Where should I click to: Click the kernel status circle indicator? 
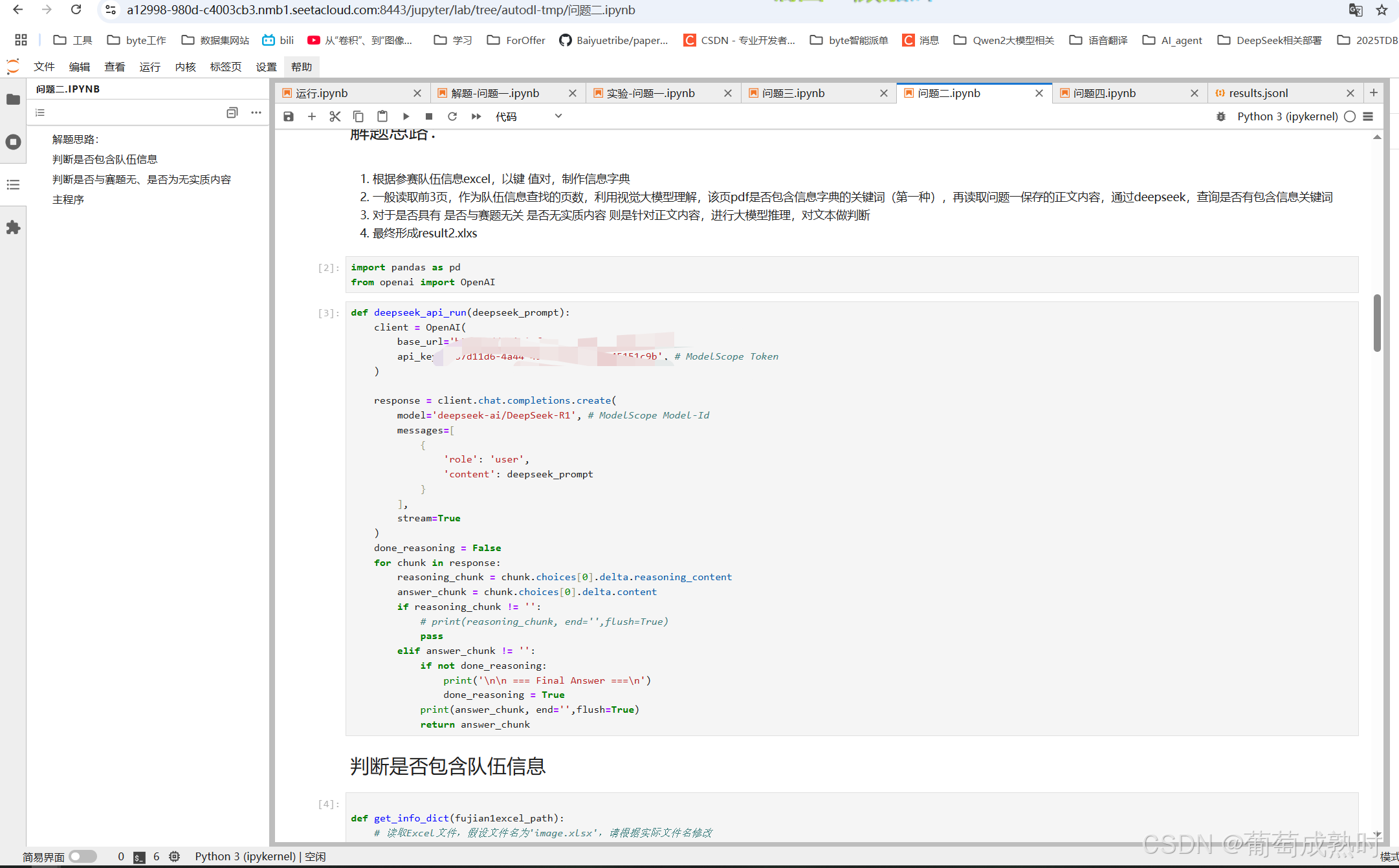(x=1350, y=116)
